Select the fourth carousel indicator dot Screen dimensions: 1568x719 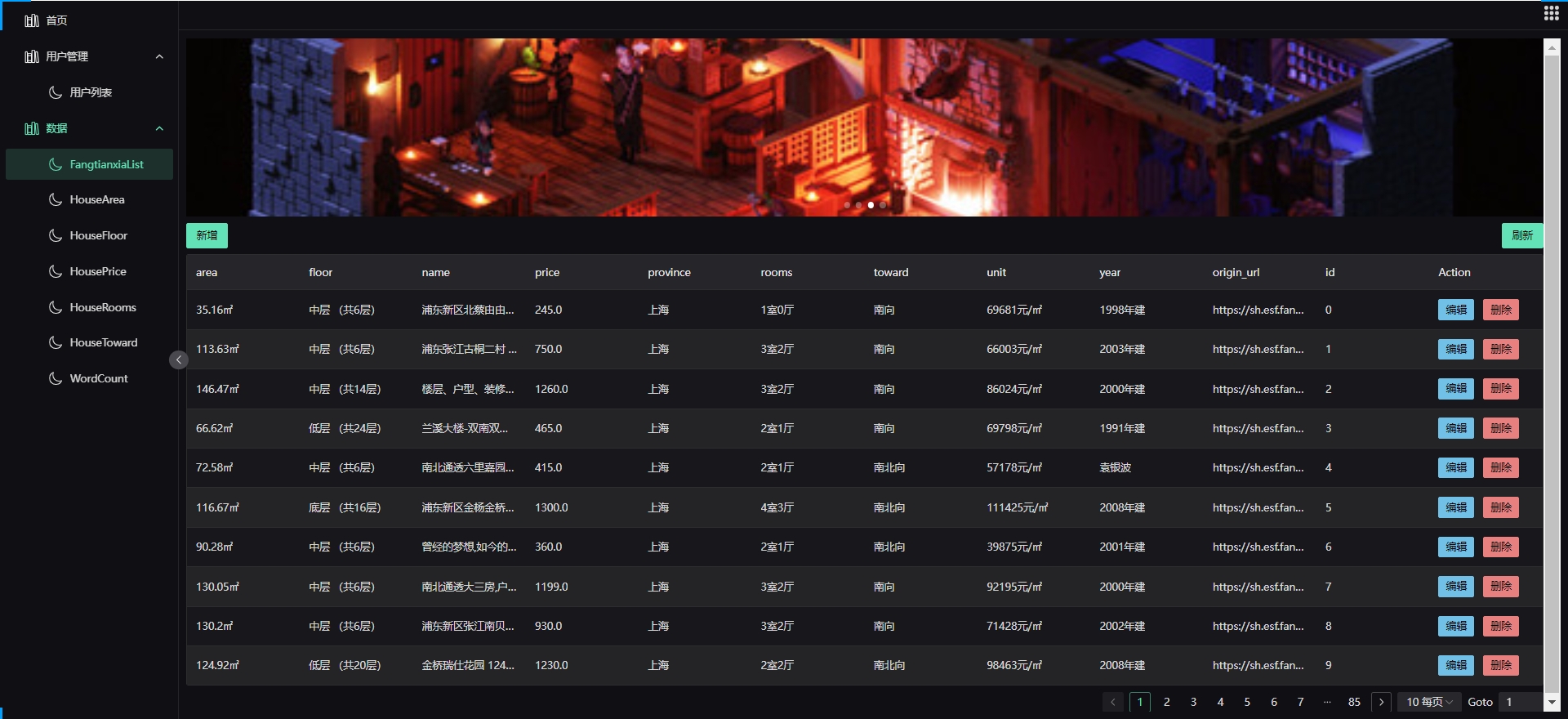[x=883, y=205]
